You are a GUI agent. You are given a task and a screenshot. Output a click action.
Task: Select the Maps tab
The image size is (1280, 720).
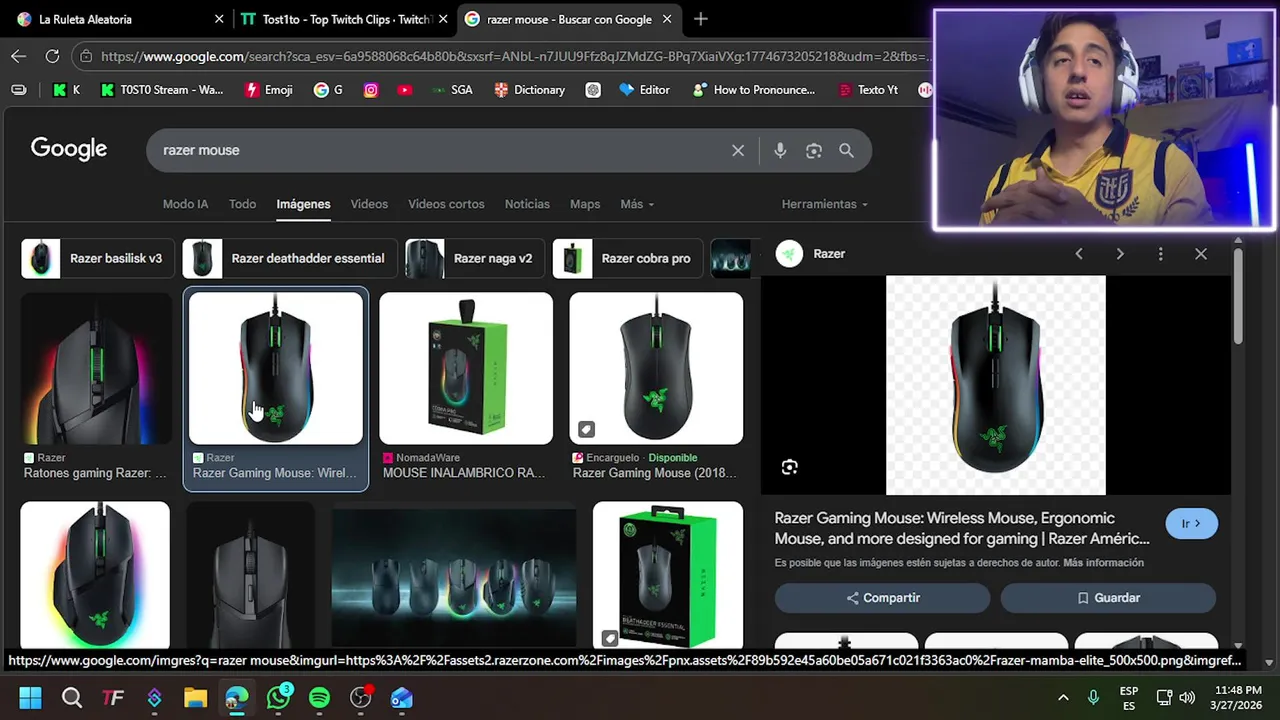coord(585,204)
